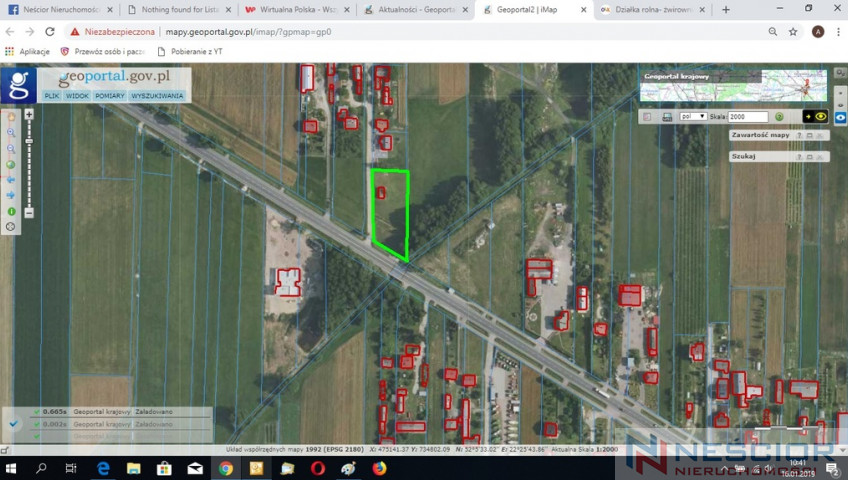Open the WIDOK menu
Image resolution: width=848 pixels, height=480 pixels.
77,96
